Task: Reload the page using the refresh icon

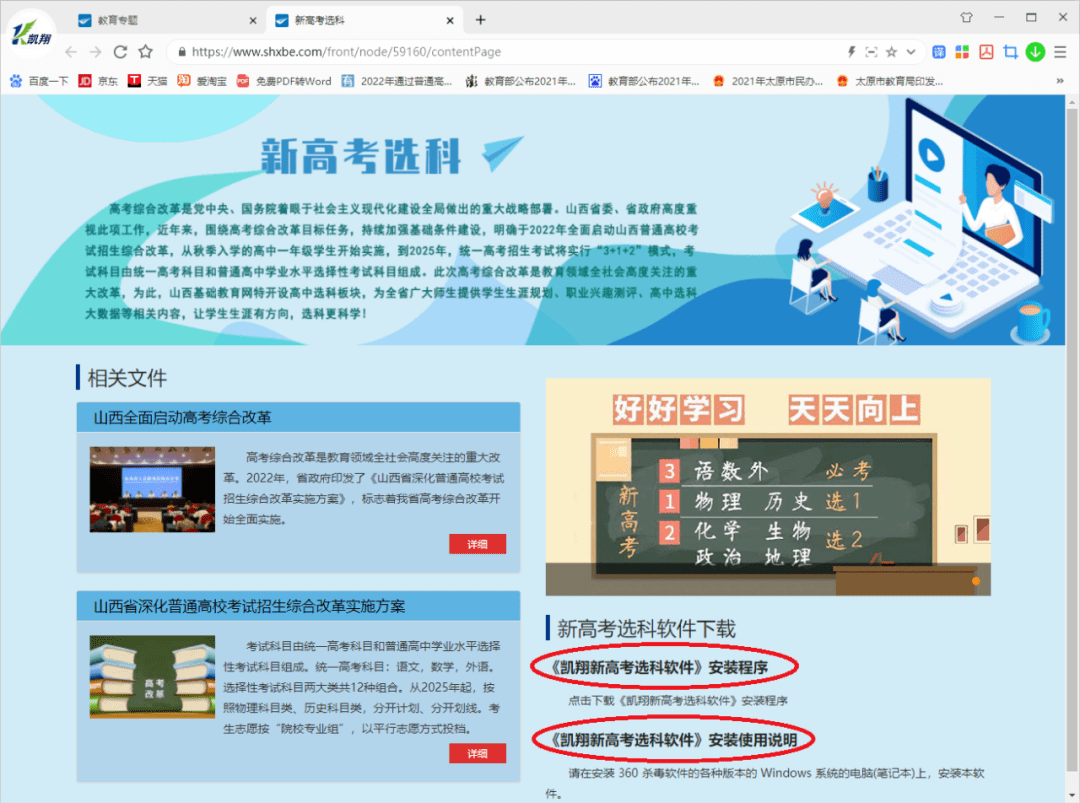Action: pos(121,51)
